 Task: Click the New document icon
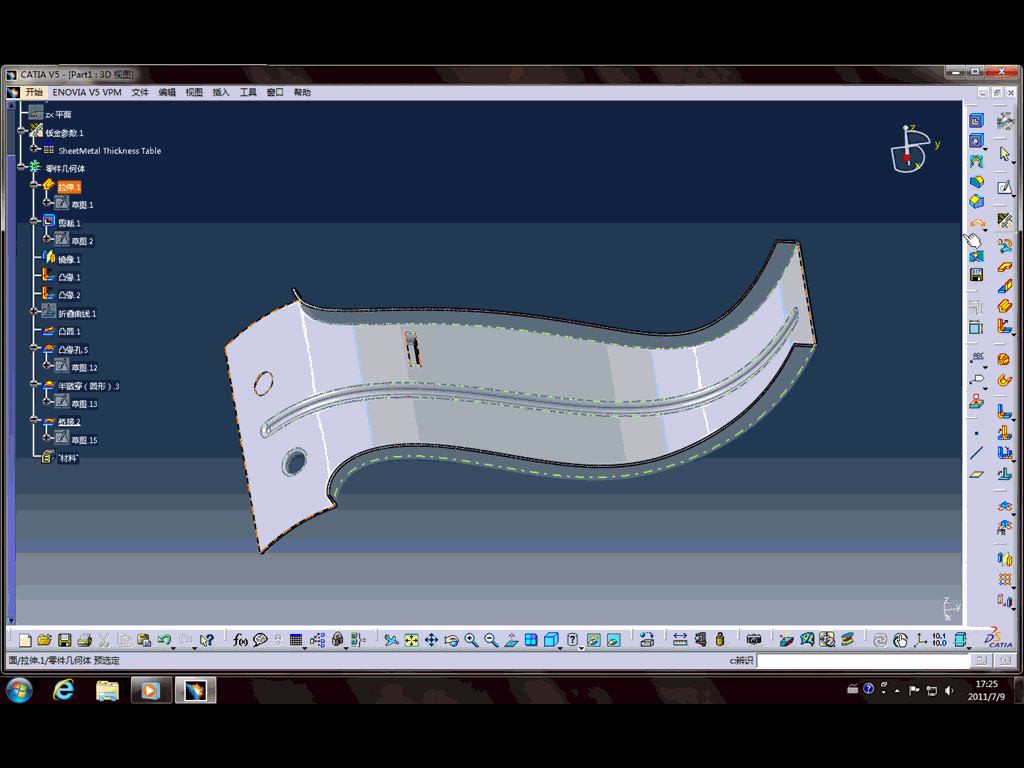point(25,640)
